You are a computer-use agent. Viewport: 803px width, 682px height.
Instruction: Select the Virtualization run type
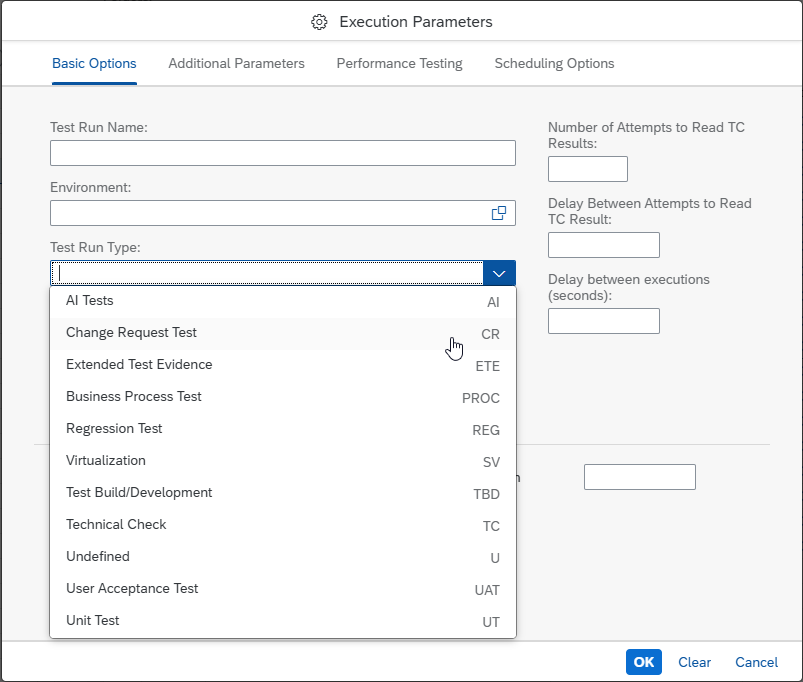pyautogui.click(x=283, y=462)
